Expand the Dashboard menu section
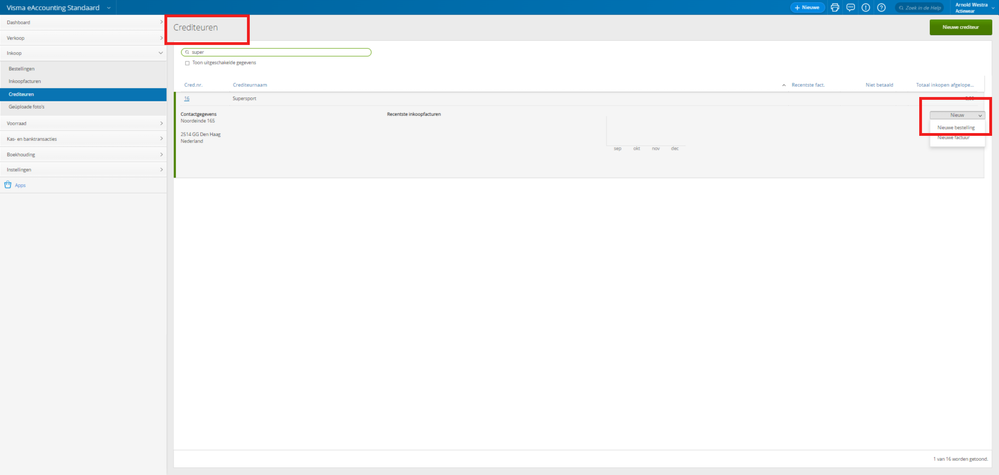 coord(83,22)
